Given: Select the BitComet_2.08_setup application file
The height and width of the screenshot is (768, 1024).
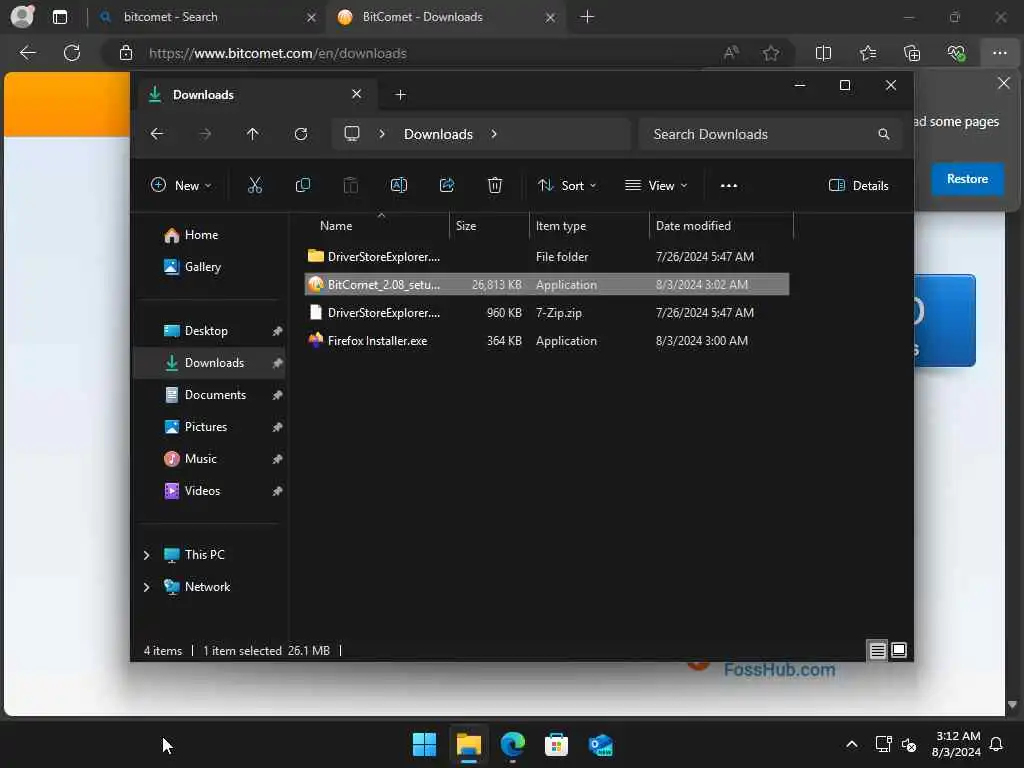Looking at the screenshot, I should (x=547, y=285).
